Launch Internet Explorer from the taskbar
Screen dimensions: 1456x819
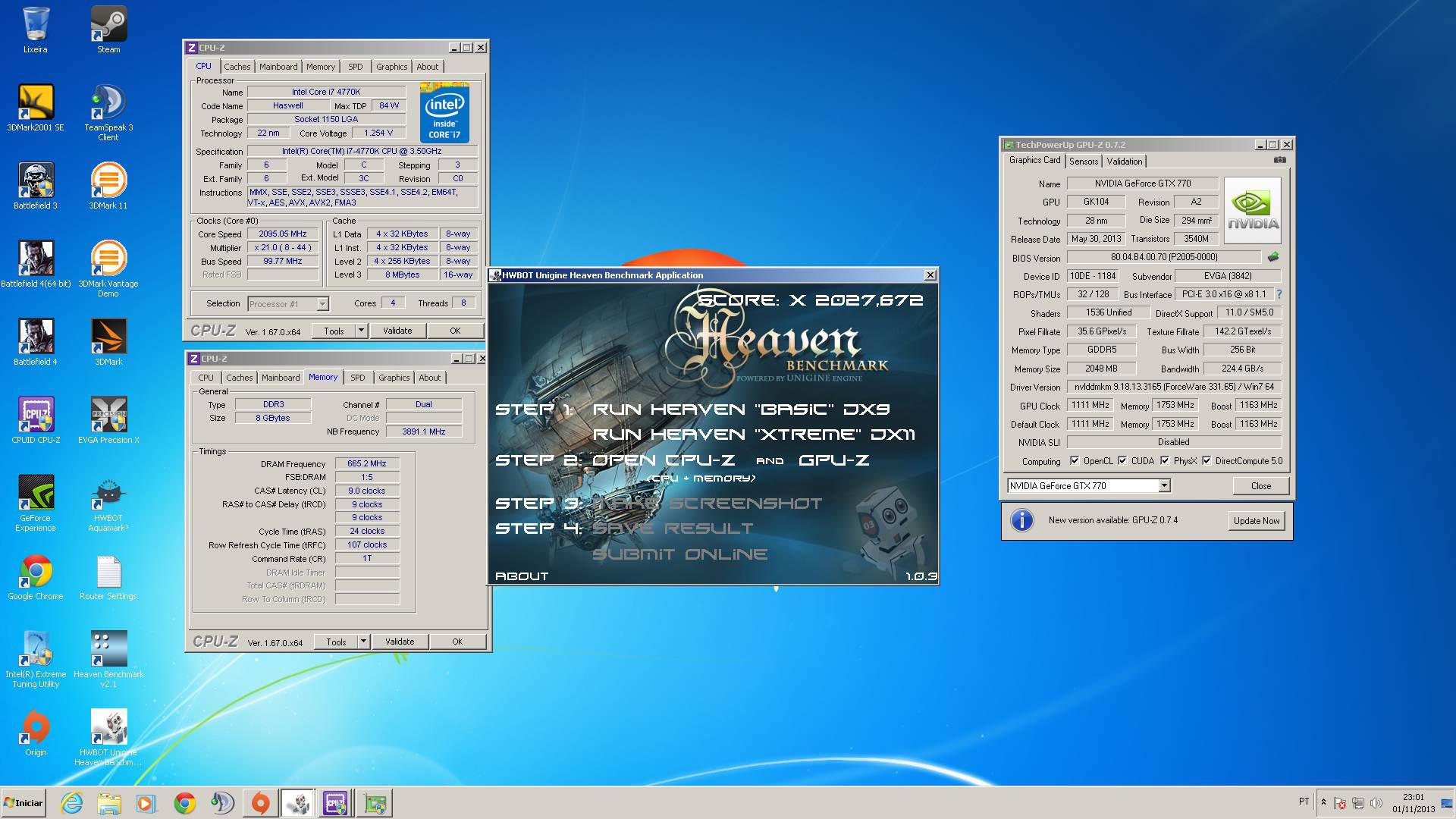pyautogui.click(x=72, y=803)
